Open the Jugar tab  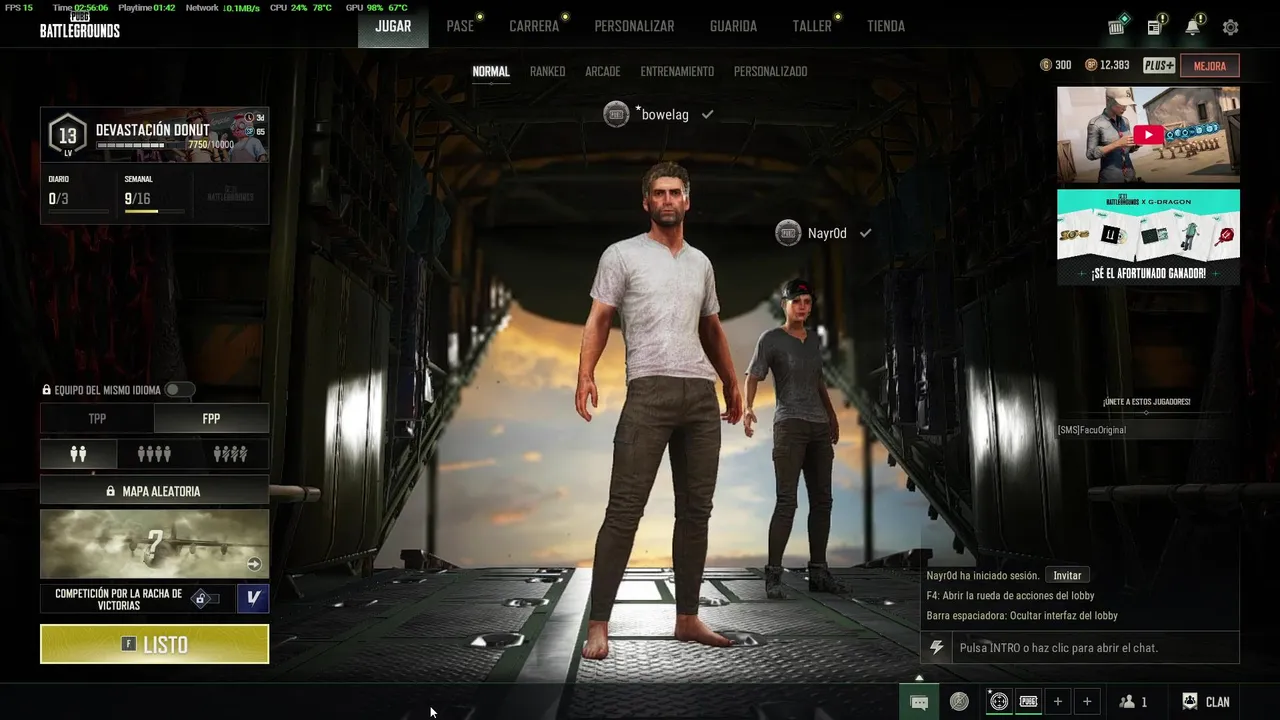coord(393,26)
